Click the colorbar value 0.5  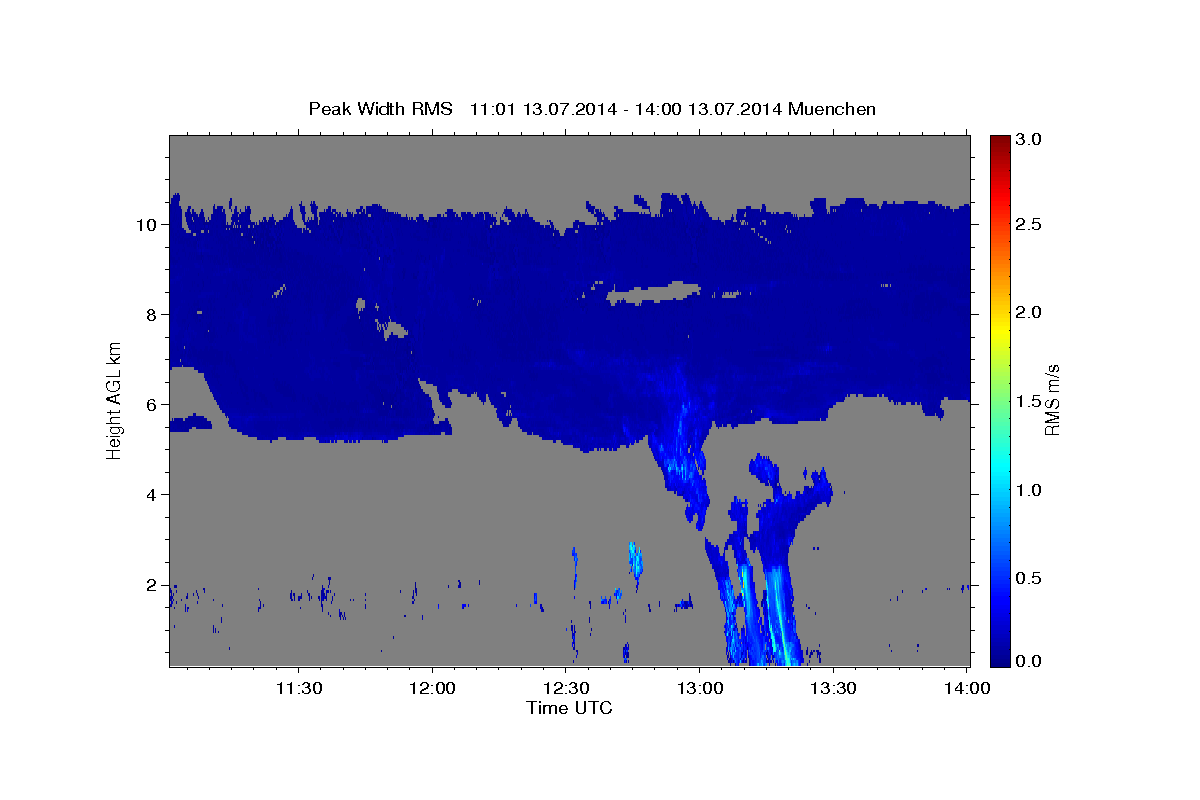point(1030,578)
